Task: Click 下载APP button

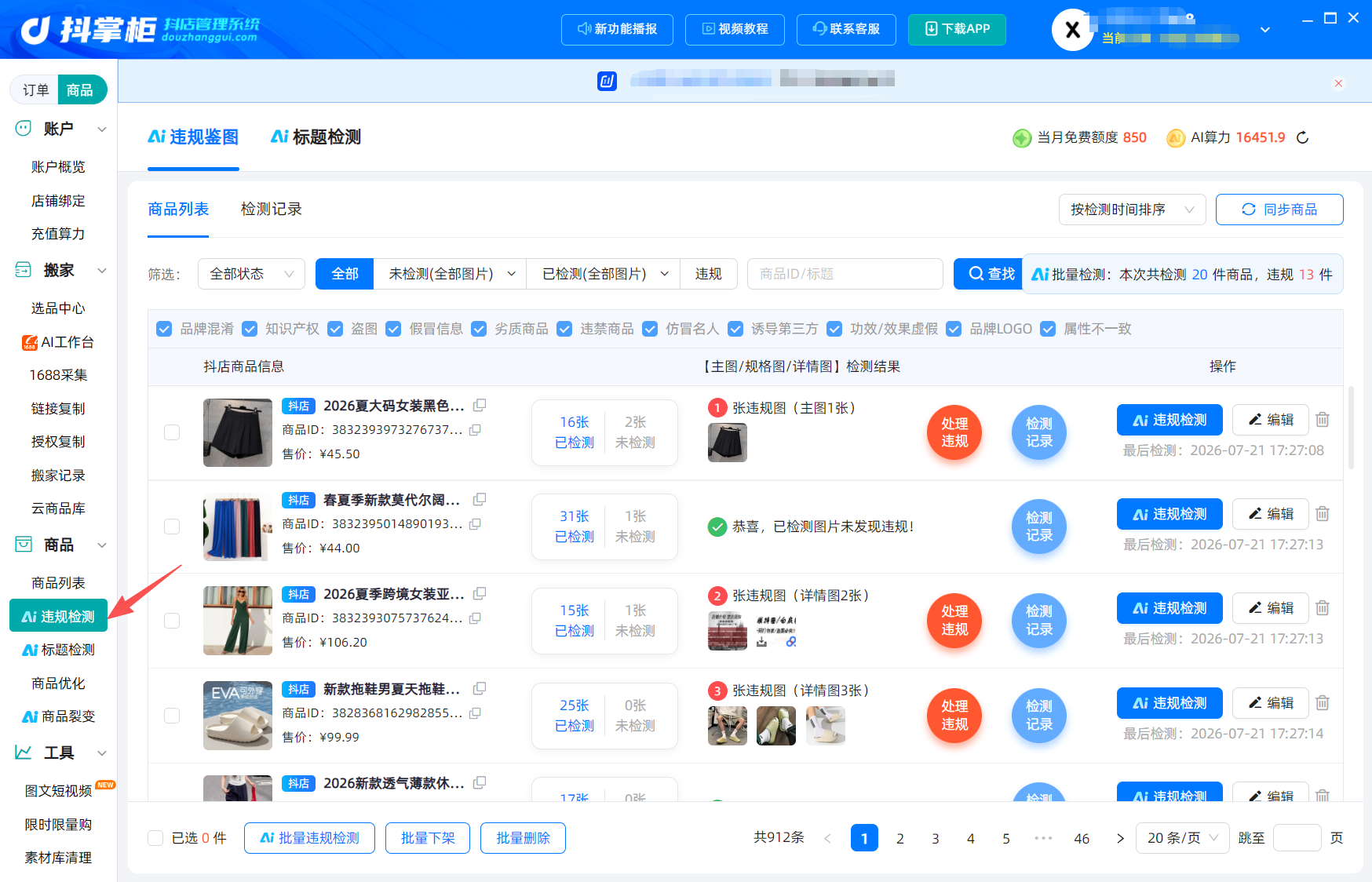Action: point(957,29)
